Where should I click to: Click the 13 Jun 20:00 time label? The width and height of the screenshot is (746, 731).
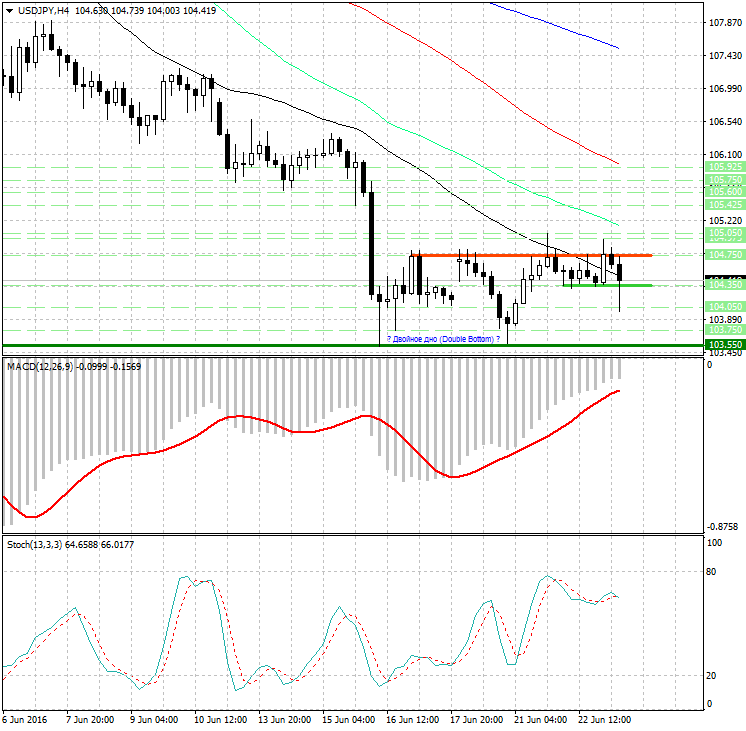tap(285, 719)
